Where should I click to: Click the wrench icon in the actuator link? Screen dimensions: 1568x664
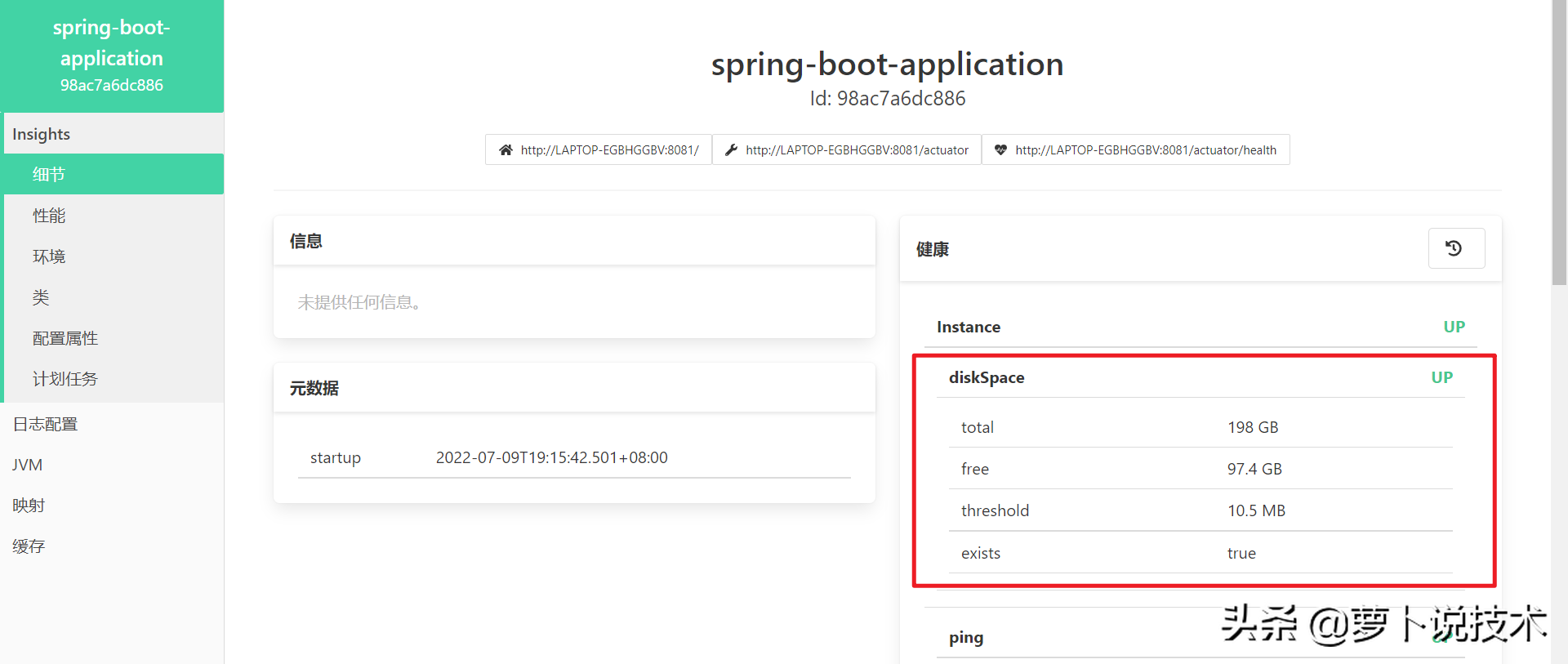point(732,150)
